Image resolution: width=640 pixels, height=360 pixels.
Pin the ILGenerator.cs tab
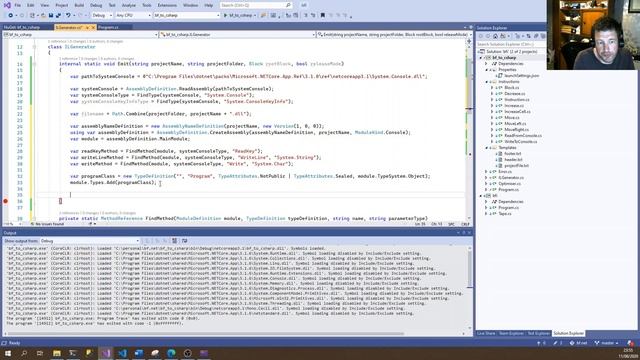coord(87,27)
